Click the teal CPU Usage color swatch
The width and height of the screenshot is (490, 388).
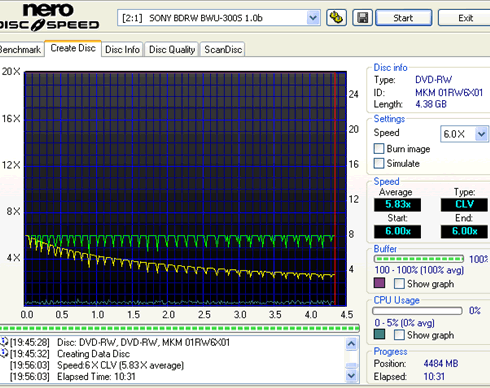[379, 334]
